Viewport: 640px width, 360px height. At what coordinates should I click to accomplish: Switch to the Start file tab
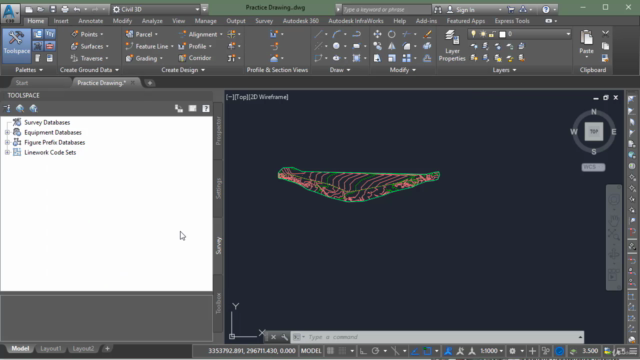22,83
